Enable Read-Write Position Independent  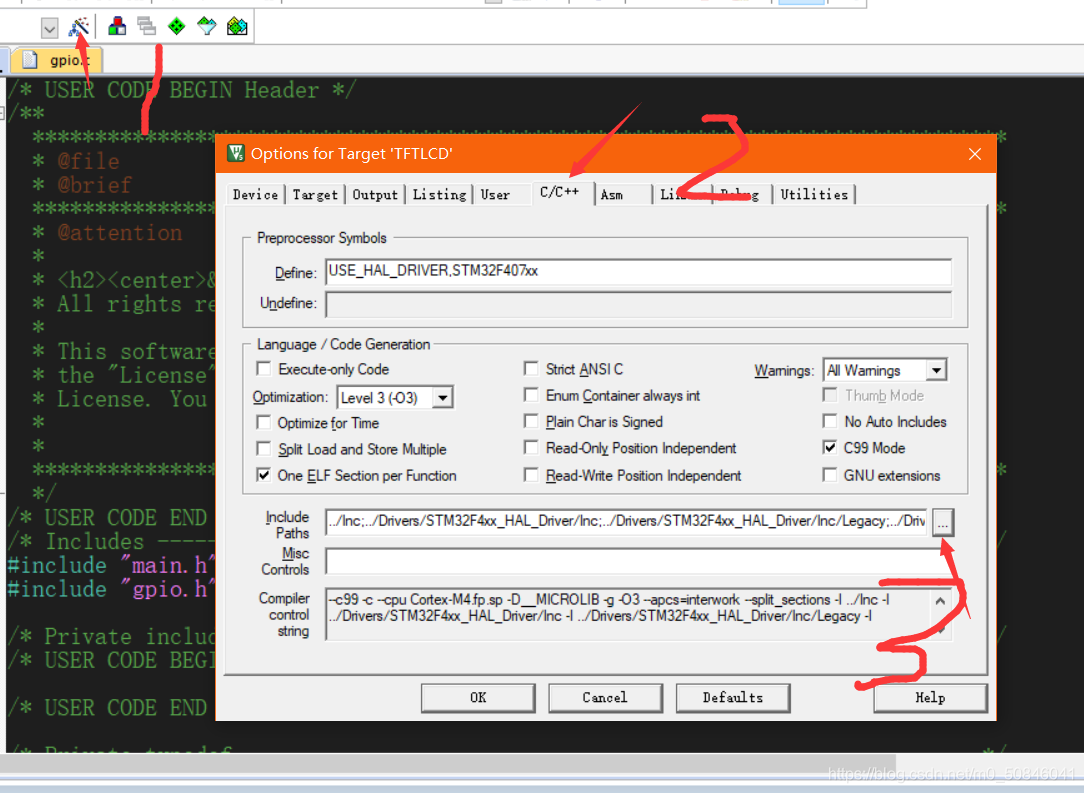point(531,475)
